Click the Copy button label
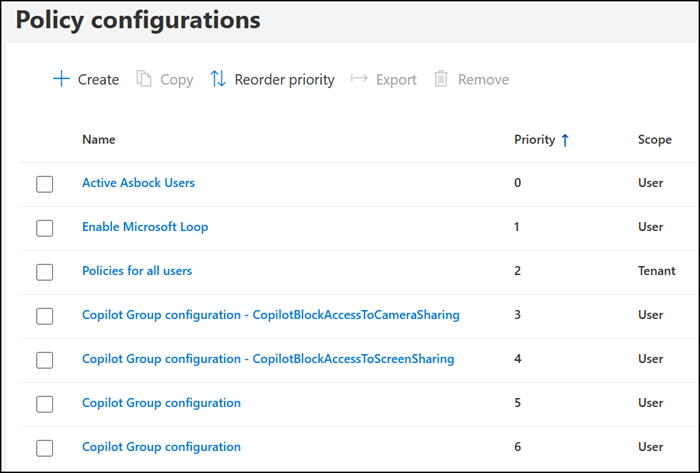The height and width of the screenshot is (473, 700). 177,80
